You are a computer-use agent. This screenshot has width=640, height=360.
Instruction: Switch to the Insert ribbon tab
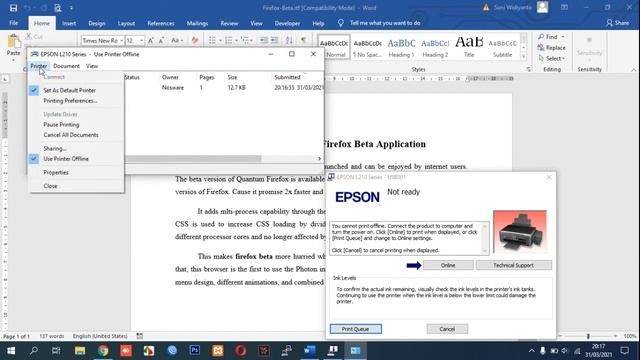(69, 23)
